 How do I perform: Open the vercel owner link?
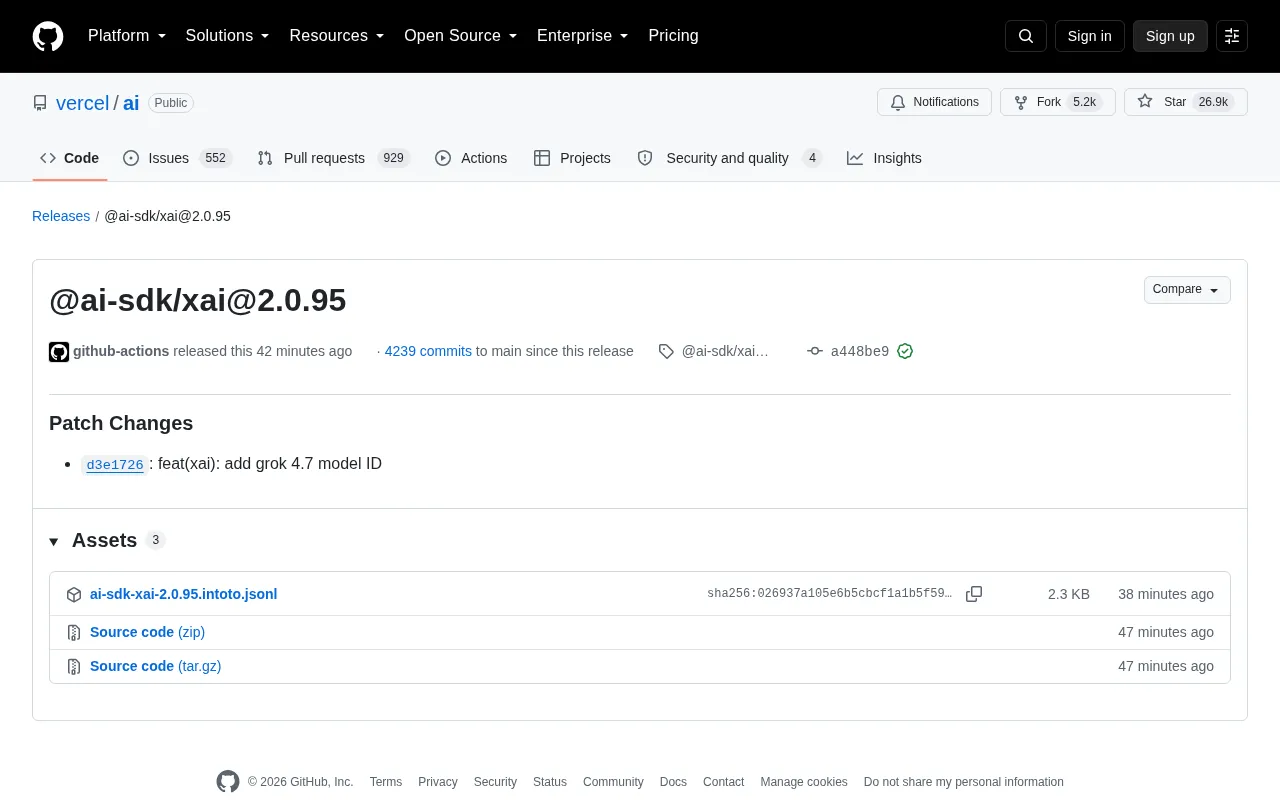coord(82,103)
